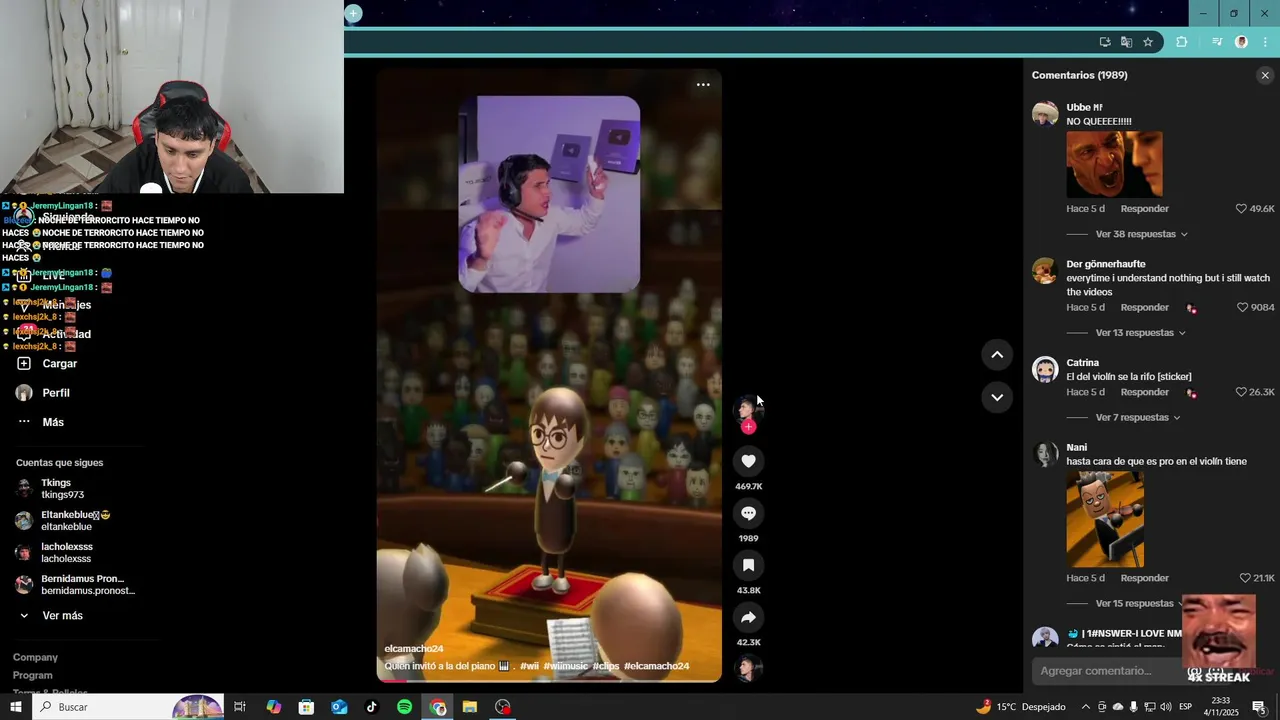Reply to Der gönnerhaufte's comment via Responder
The width and height of the screenshot is (1280, 720).
tap(1145, 308)
